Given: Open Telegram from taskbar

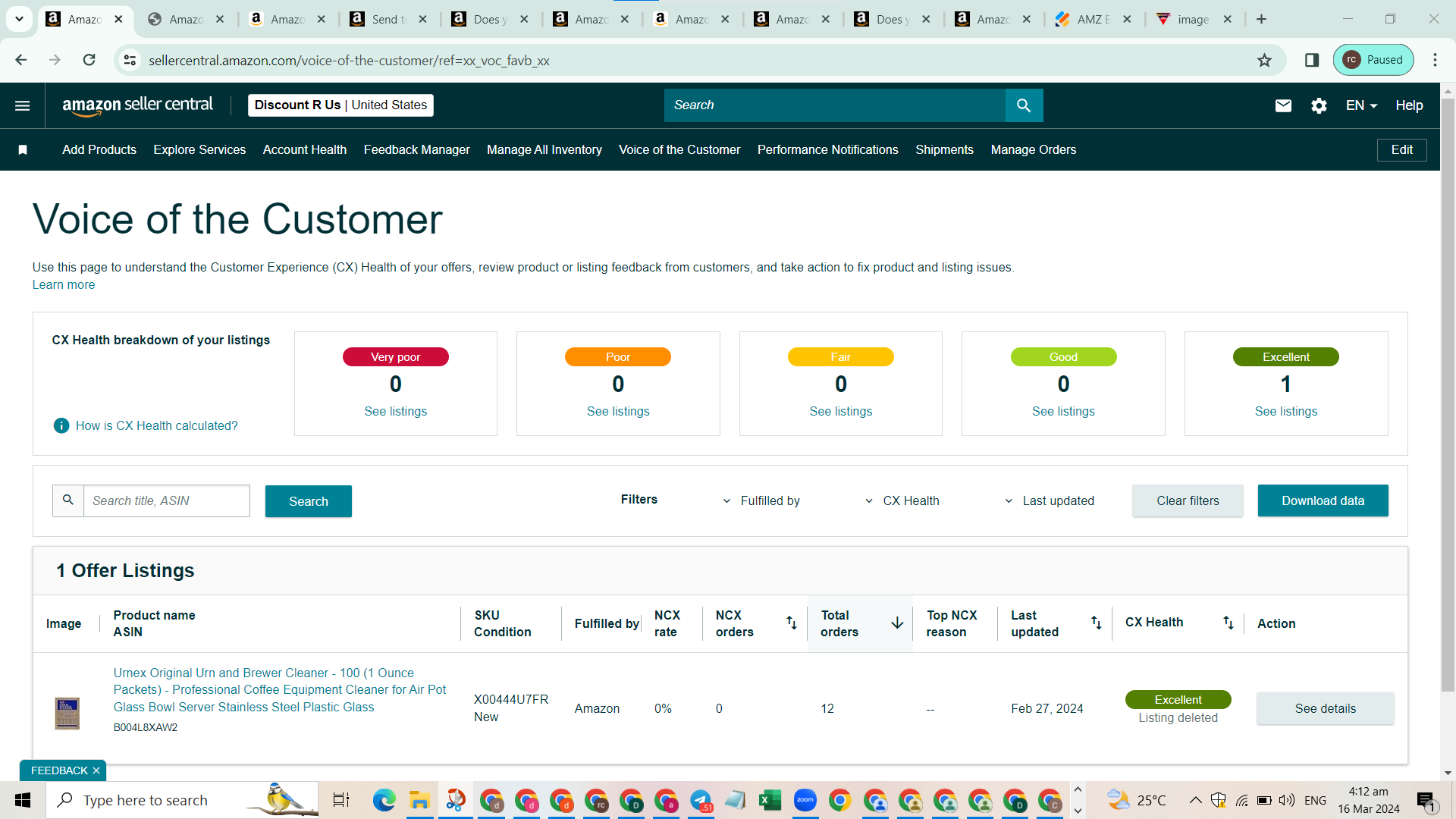Looking at the screenshot, I should pyautogui.click(x=701, y=800).
